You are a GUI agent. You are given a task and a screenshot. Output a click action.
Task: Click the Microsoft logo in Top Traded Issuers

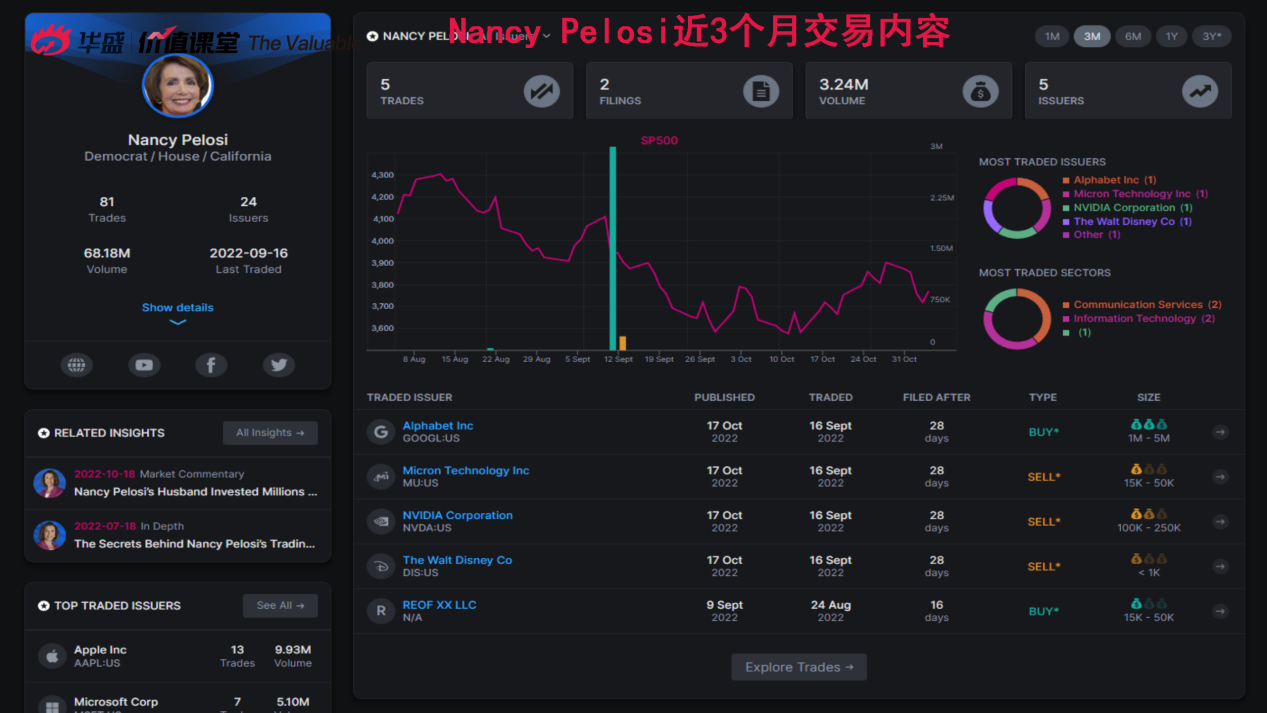coord(51,706)
